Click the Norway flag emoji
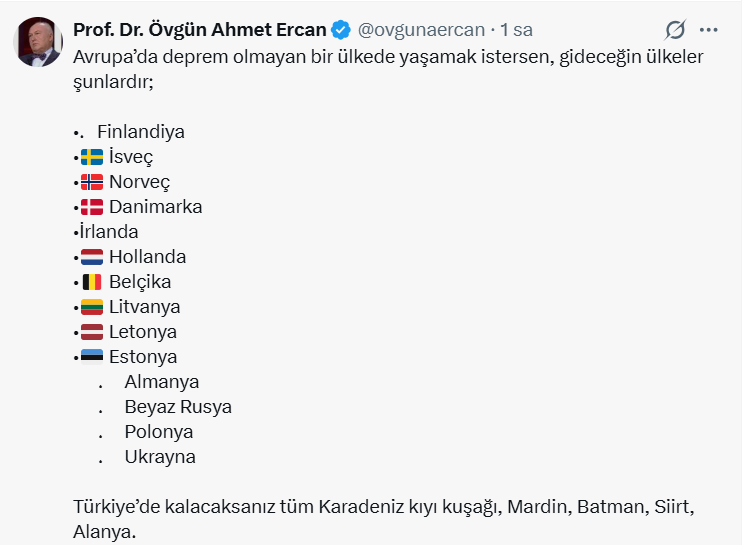Viewport: 742px width, 545px height. [92, 182]
